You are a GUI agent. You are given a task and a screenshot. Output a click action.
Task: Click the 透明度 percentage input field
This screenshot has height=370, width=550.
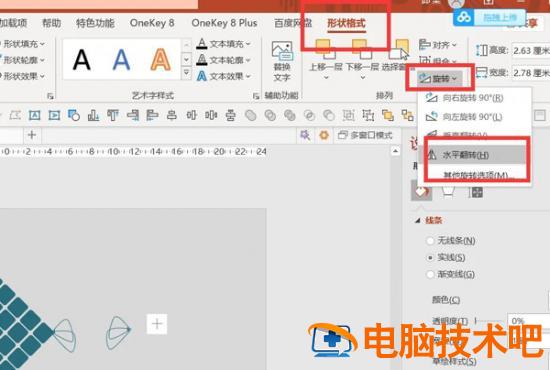529,321
